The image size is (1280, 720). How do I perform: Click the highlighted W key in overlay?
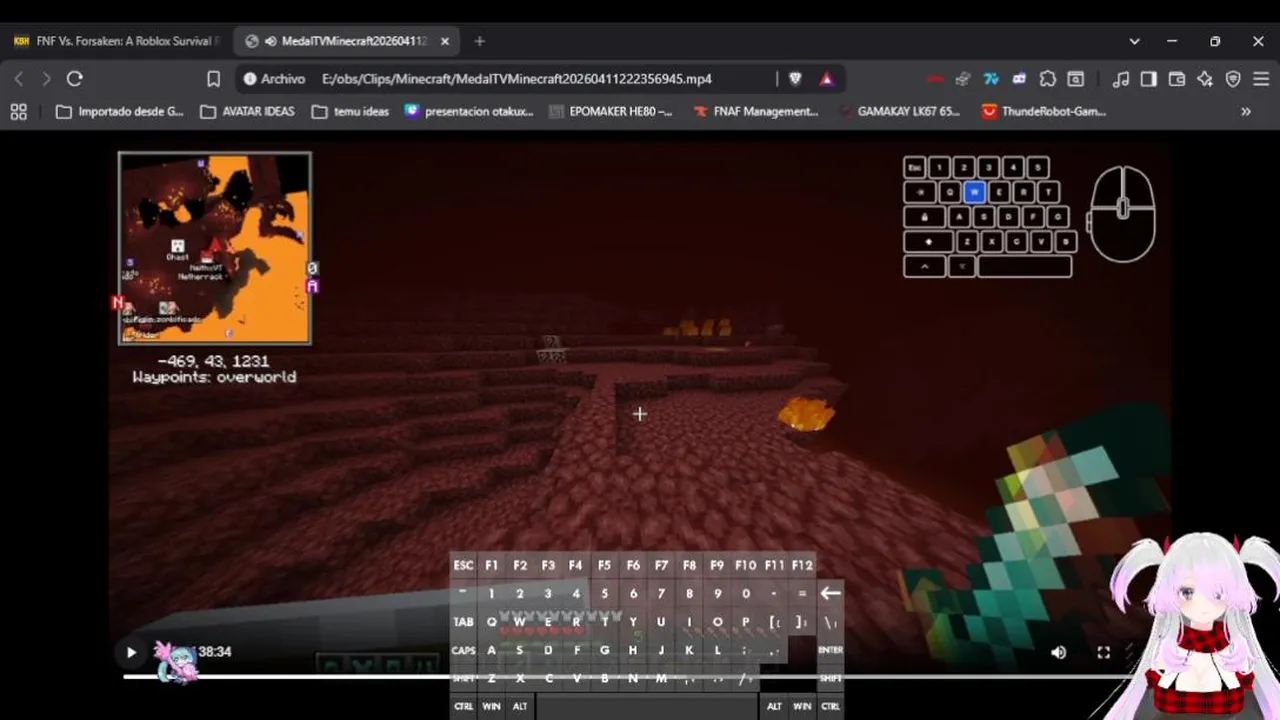click(x=975, y=192)
